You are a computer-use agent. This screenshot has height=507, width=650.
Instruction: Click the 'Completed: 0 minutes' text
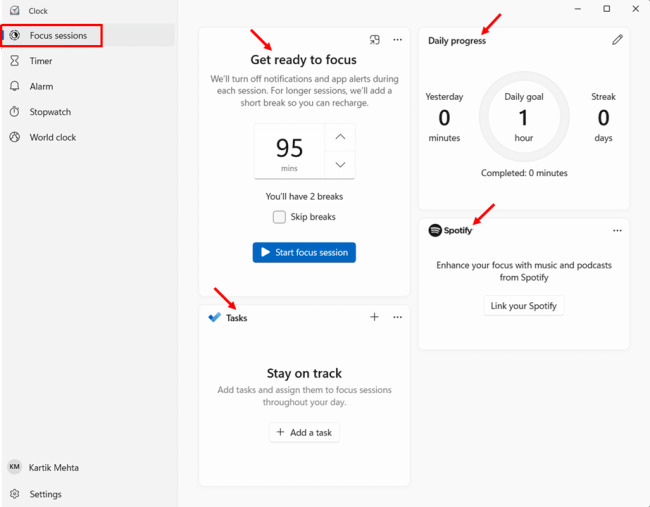[524, 173]
